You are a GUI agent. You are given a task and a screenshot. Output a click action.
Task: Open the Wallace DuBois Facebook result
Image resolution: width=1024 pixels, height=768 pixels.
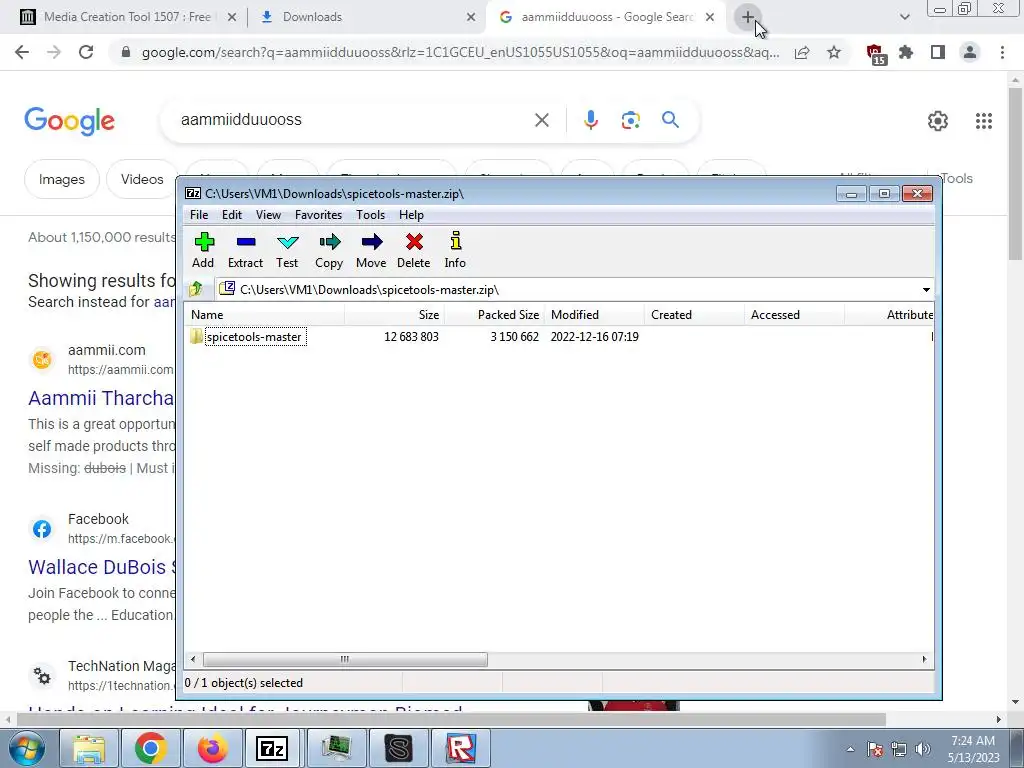click(x=102, y=567)
